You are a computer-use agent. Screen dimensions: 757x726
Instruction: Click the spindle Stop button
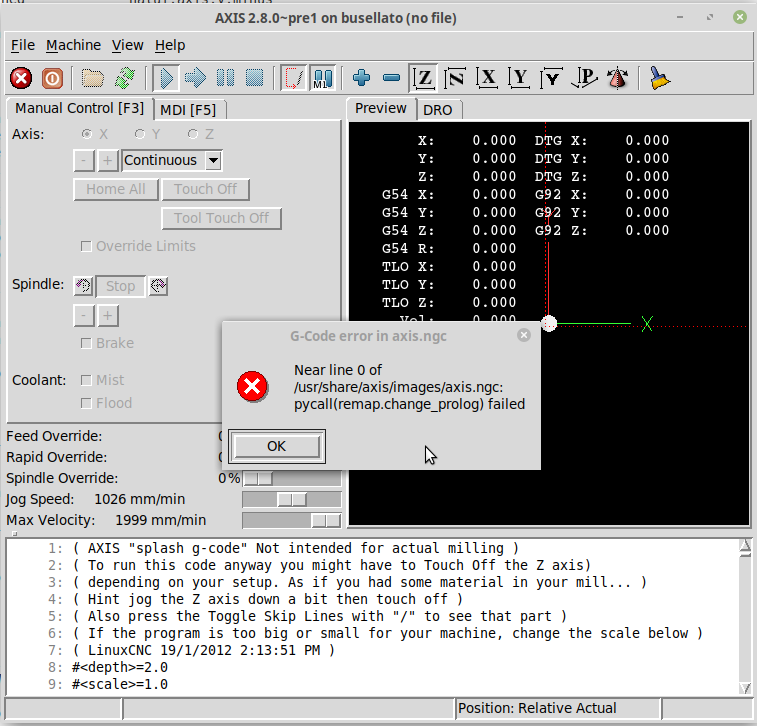pos(121,286)
